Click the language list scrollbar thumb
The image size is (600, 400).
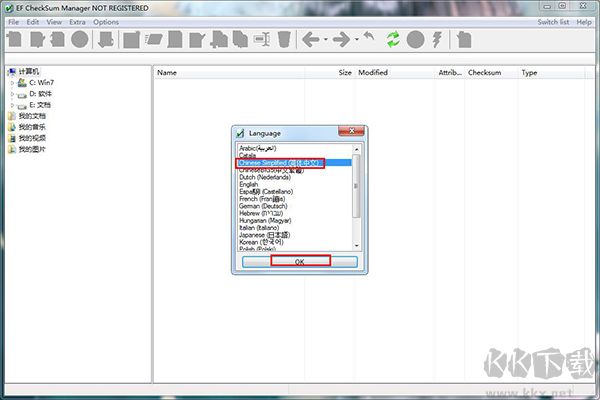click(356, 186)
